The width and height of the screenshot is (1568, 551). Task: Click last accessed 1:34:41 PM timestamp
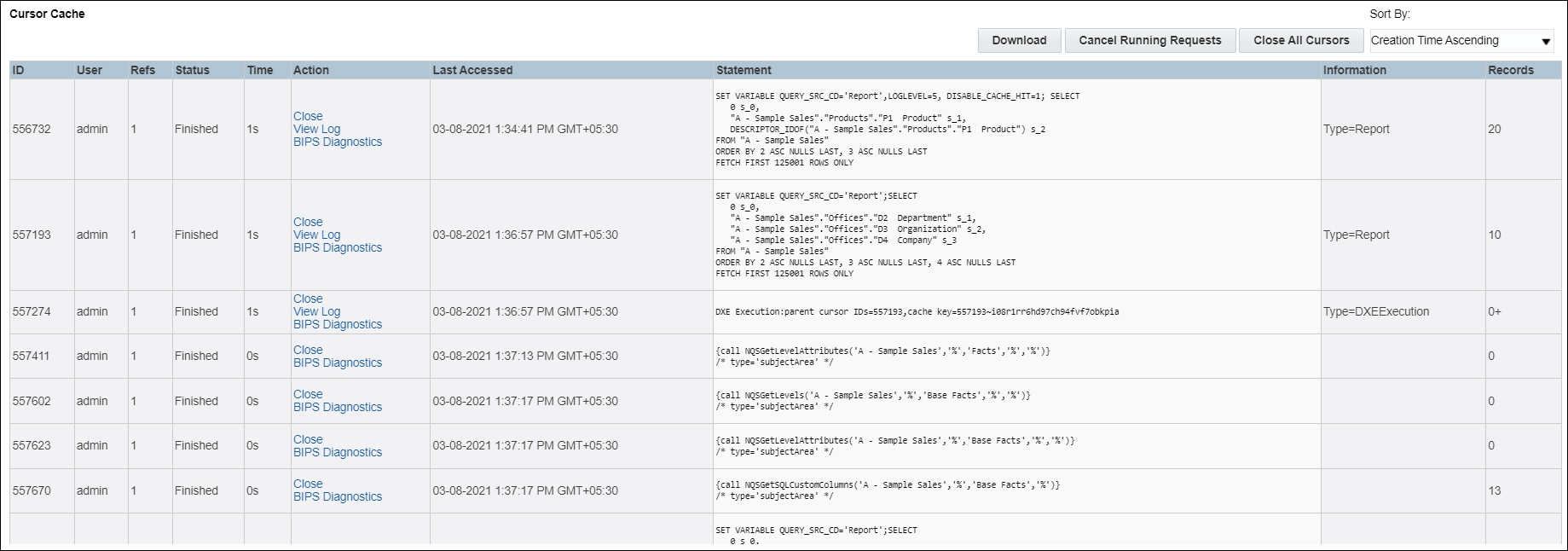(525, 129)
